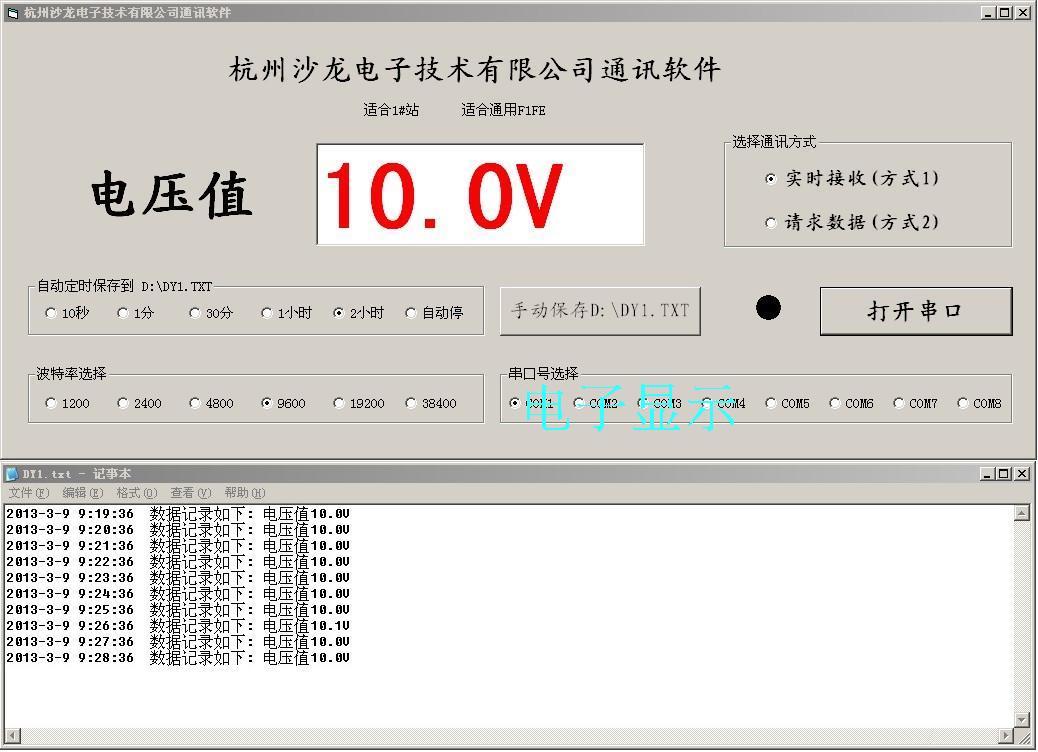Set auto-save interval to 10秒

coord(51,312)
